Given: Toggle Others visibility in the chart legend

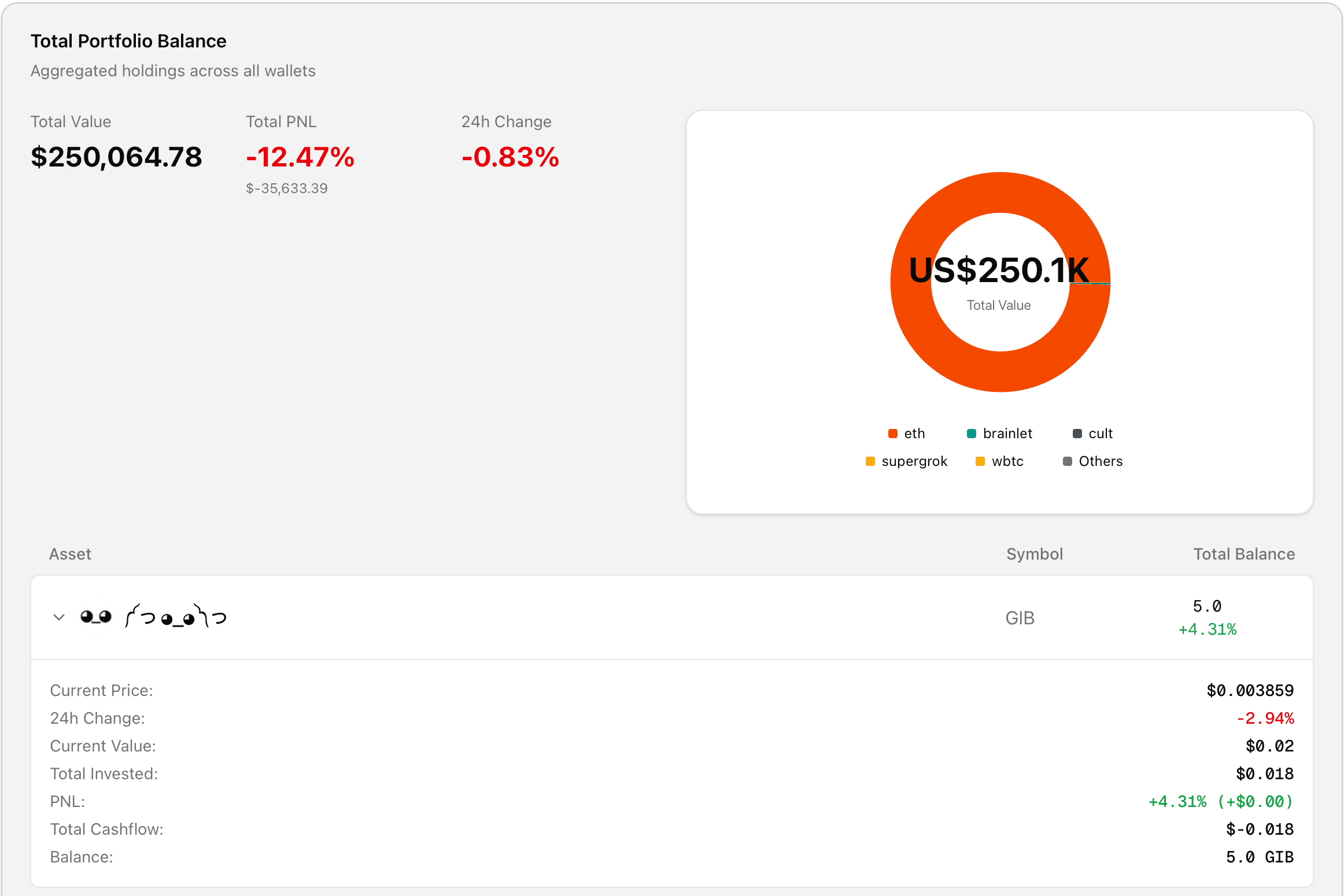Looking at the screenshot, I should click(x=1091, y=461).
